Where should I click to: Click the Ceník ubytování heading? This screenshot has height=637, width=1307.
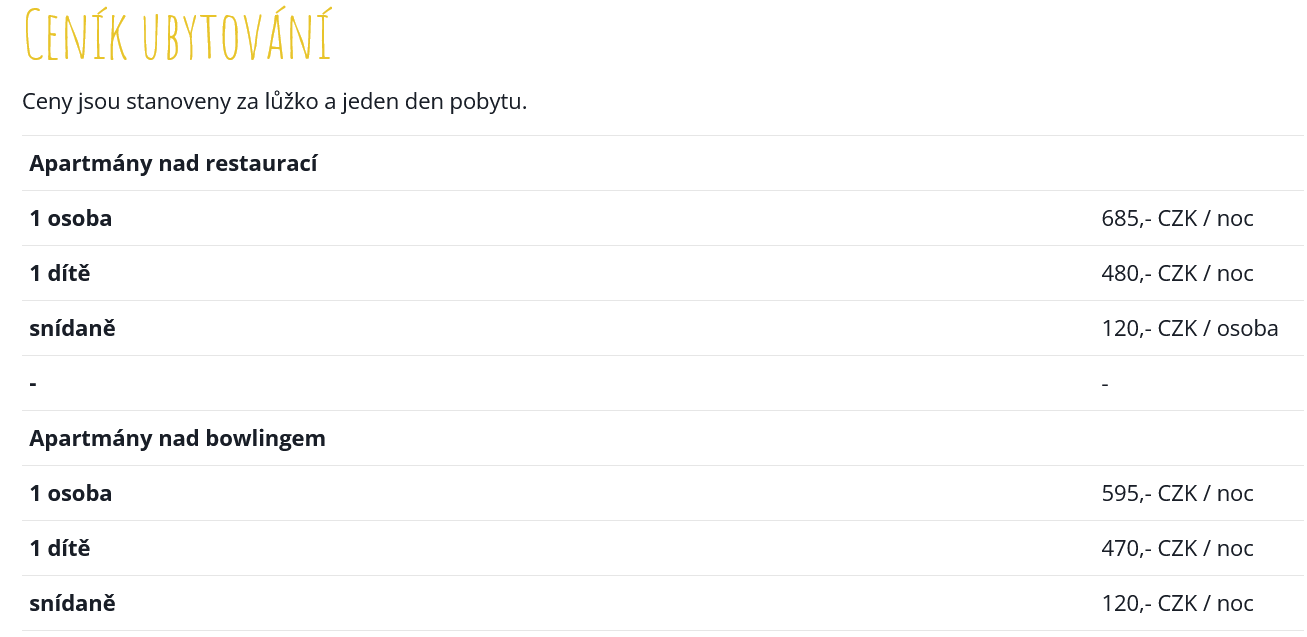[x=176, y=37]
